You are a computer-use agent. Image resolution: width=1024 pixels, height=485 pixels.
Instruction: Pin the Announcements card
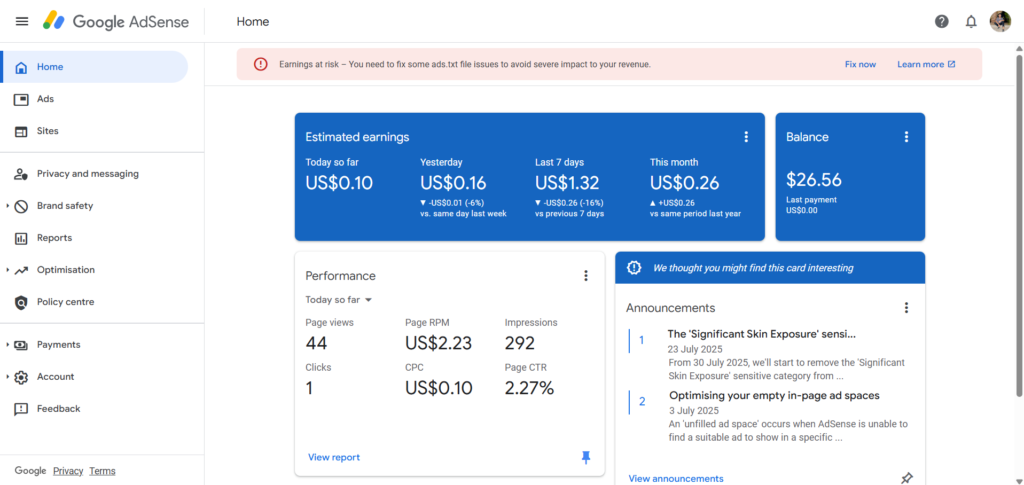tap(906, 478)
